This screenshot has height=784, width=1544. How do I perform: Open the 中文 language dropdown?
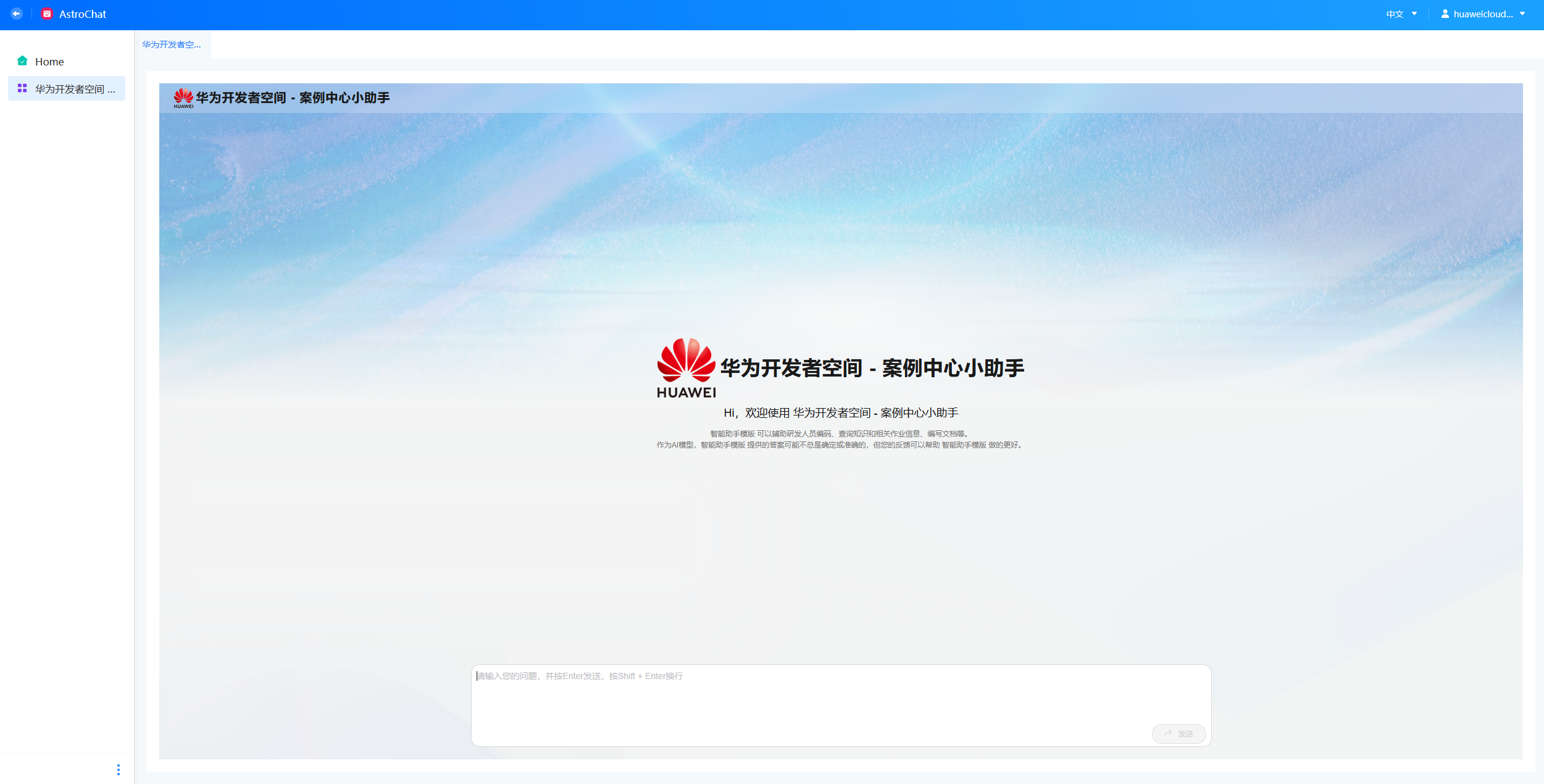(x=1401, y=14)
